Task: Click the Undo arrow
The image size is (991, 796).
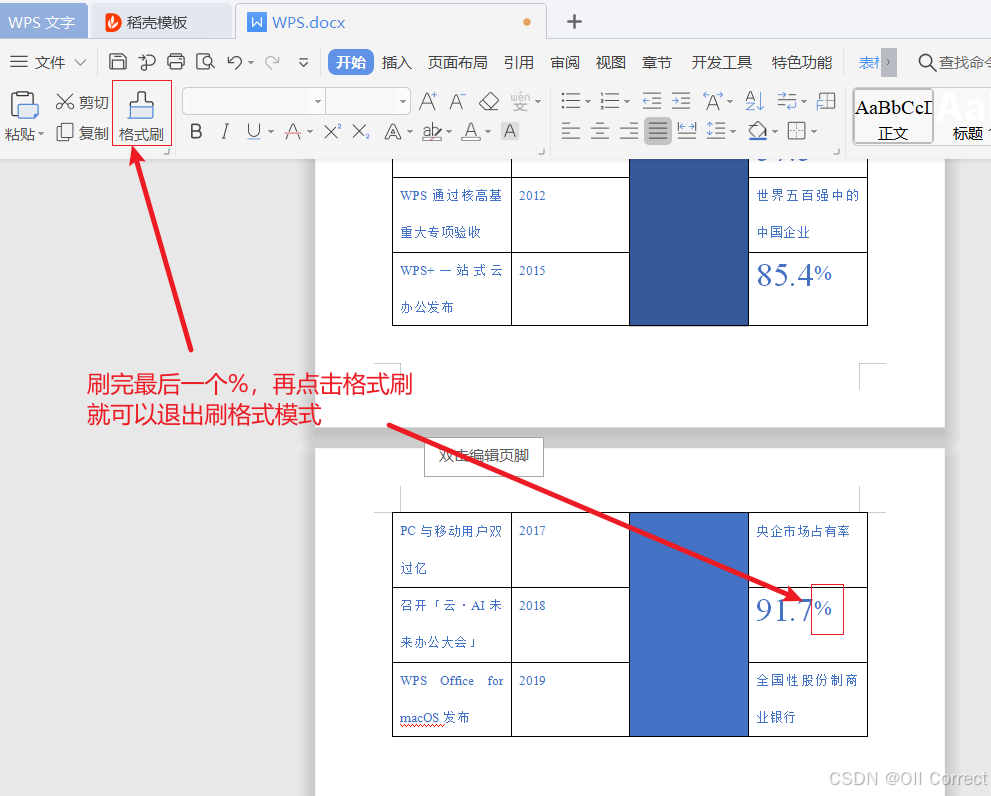Action: [x=234, y=62]
